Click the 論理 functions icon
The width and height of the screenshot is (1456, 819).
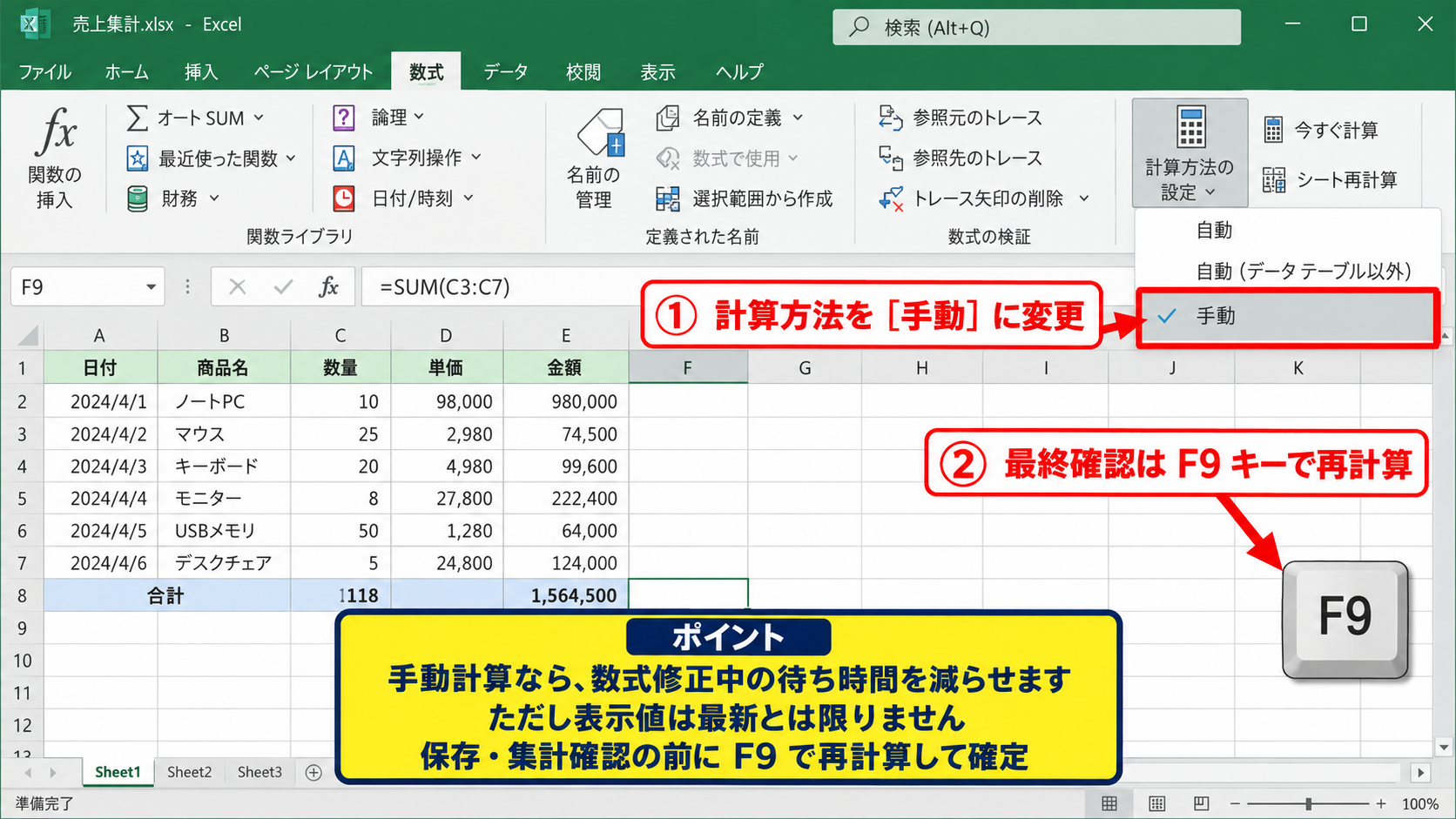tap(344, 117)
